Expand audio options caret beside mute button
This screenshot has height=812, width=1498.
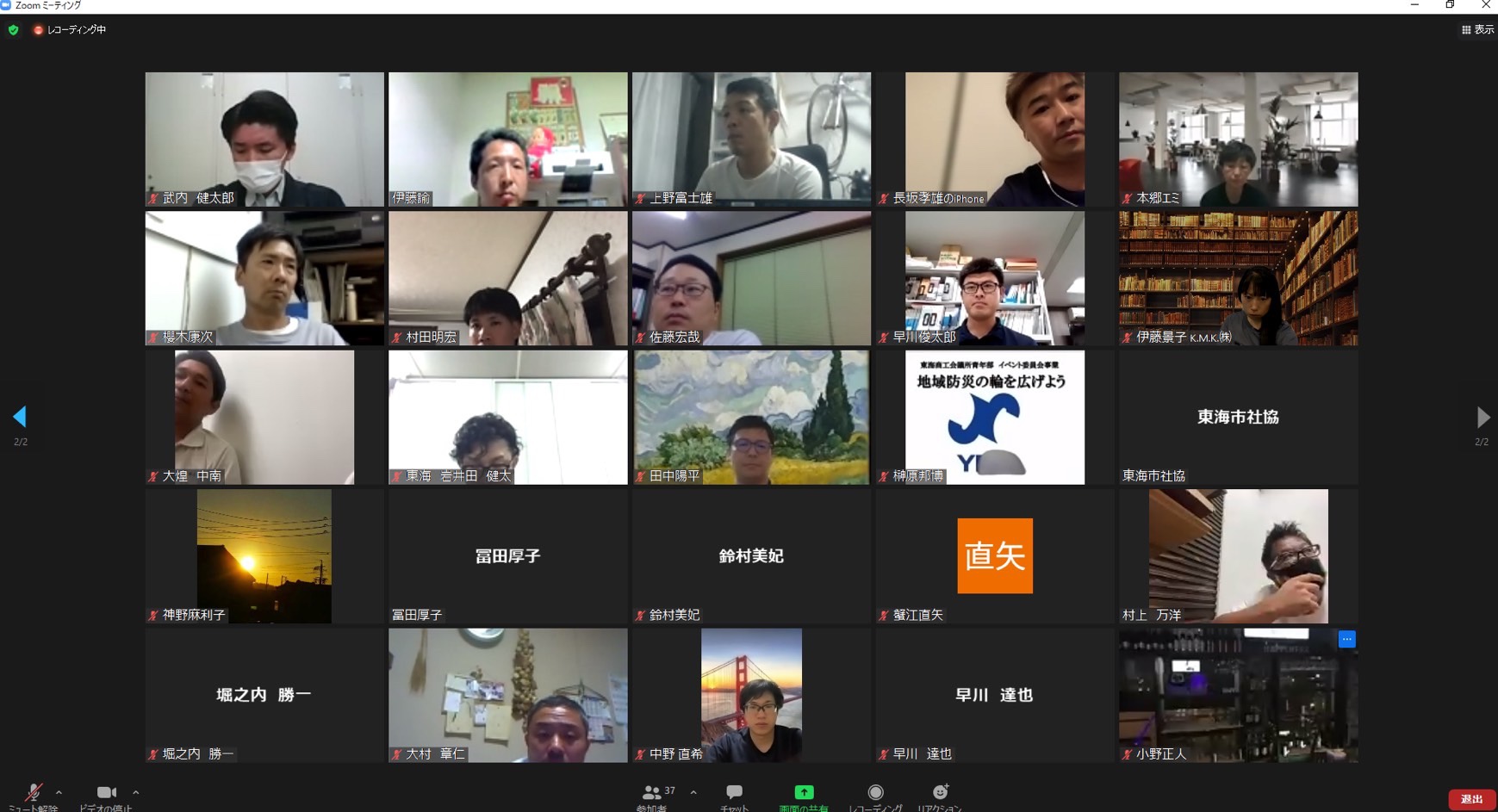point(59,793)
